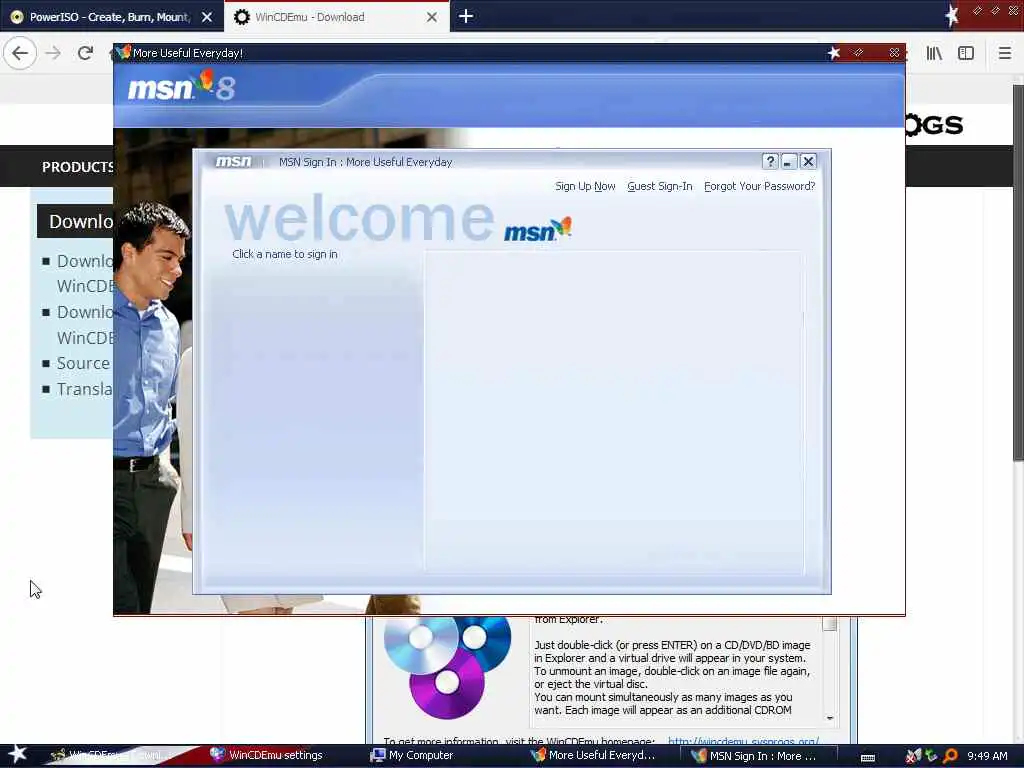This screenshot has width=1024, height=768.
Task: Minimize the MSN Sign In dialog
Action: pos(788,161)
